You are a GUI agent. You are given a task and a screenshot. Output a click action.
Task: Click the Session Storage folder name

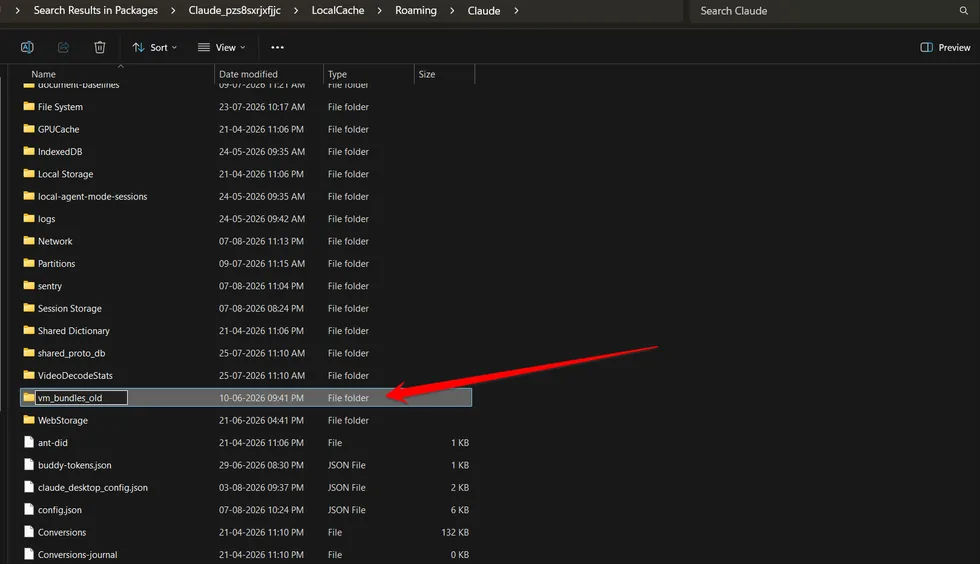click(69, 308)
